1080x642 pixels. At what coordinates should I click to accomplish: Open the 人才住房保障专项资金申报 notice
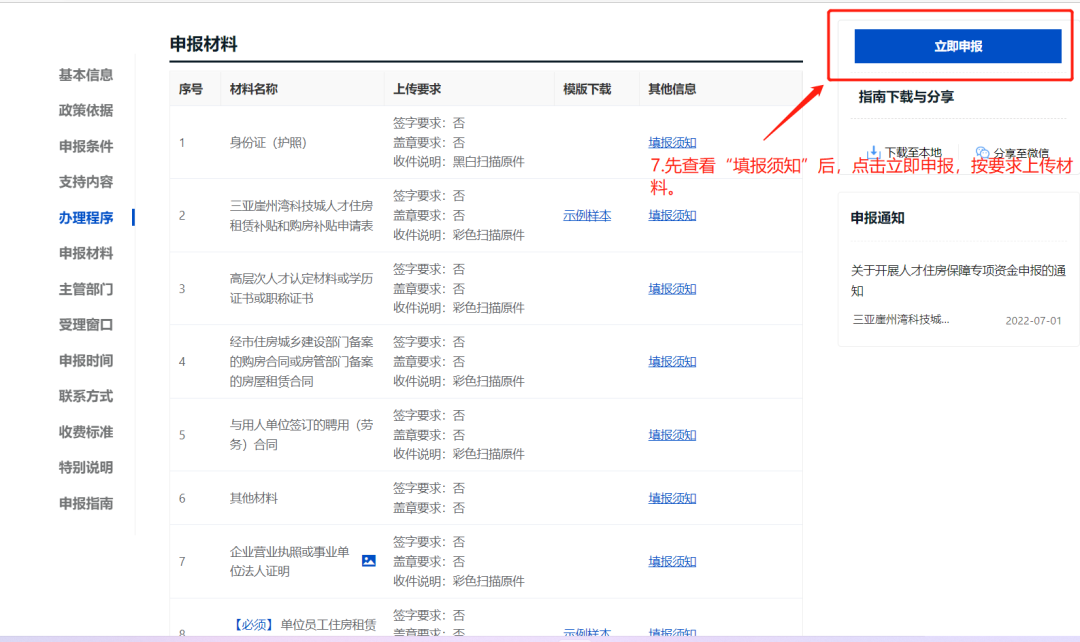pos(956,280)
